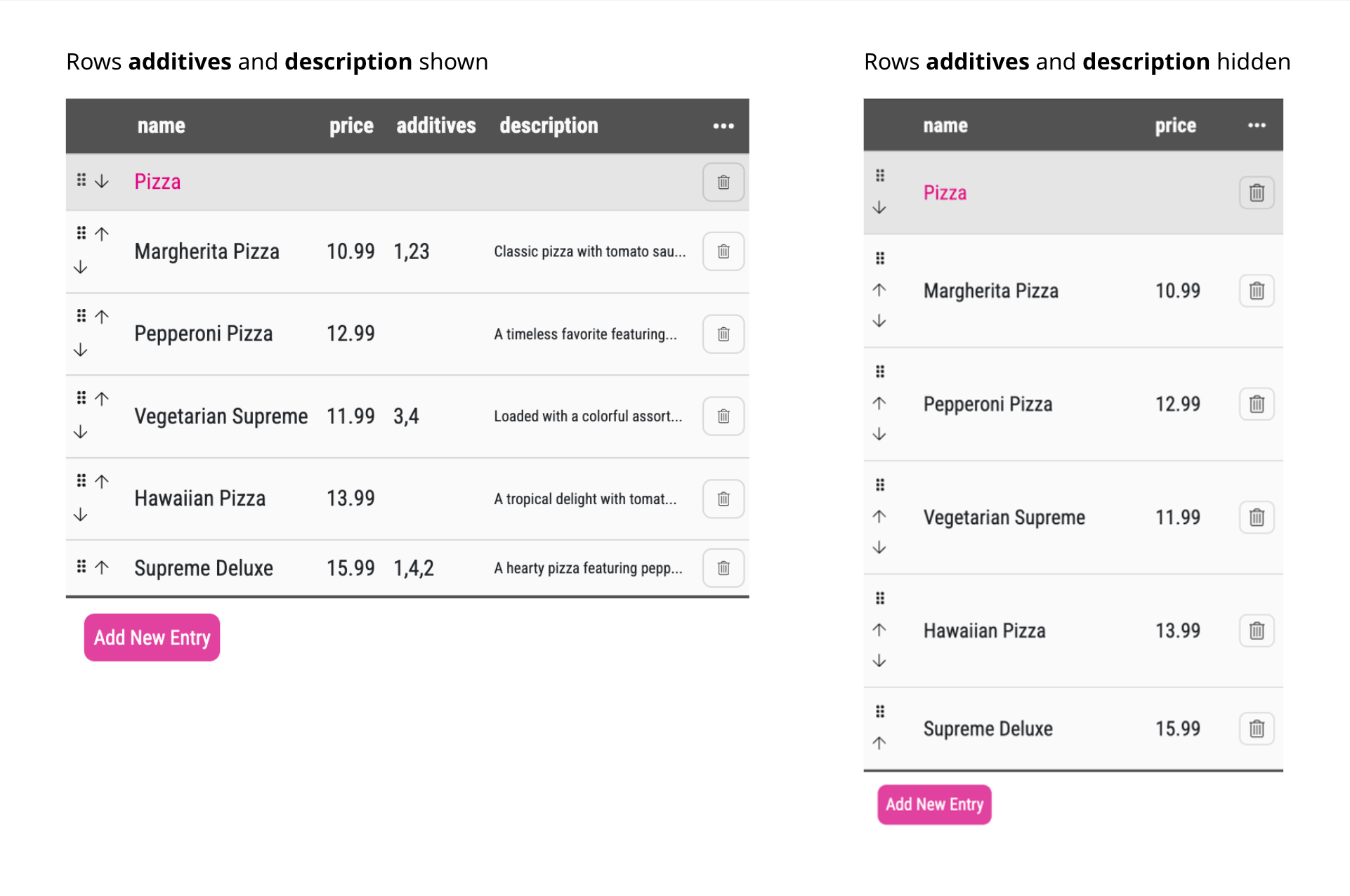Click 'Classic pizza with tomato sau...' description

point(590,251)
